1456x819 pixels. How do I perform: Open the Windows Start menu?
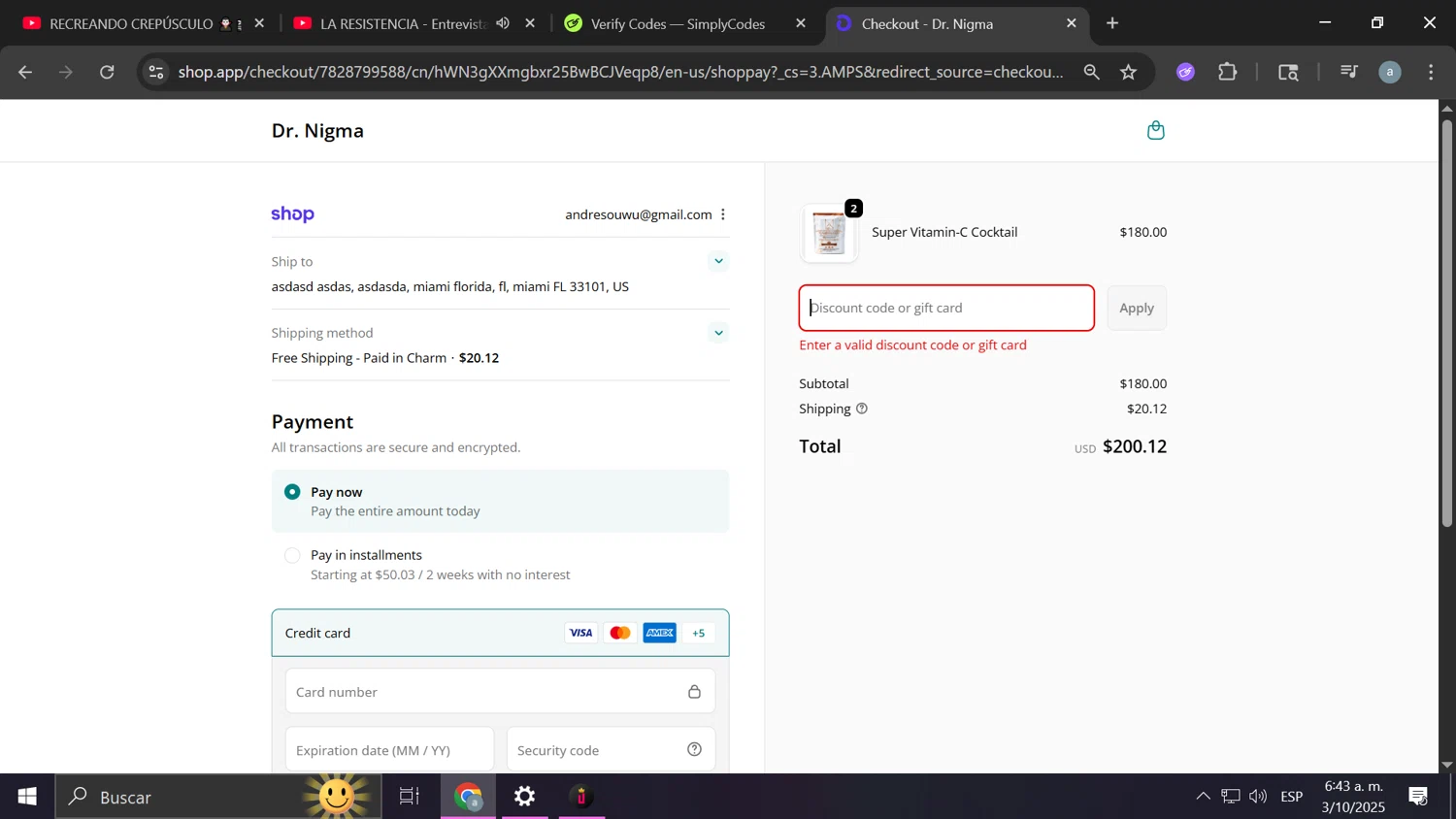click(x=27, y=797)
